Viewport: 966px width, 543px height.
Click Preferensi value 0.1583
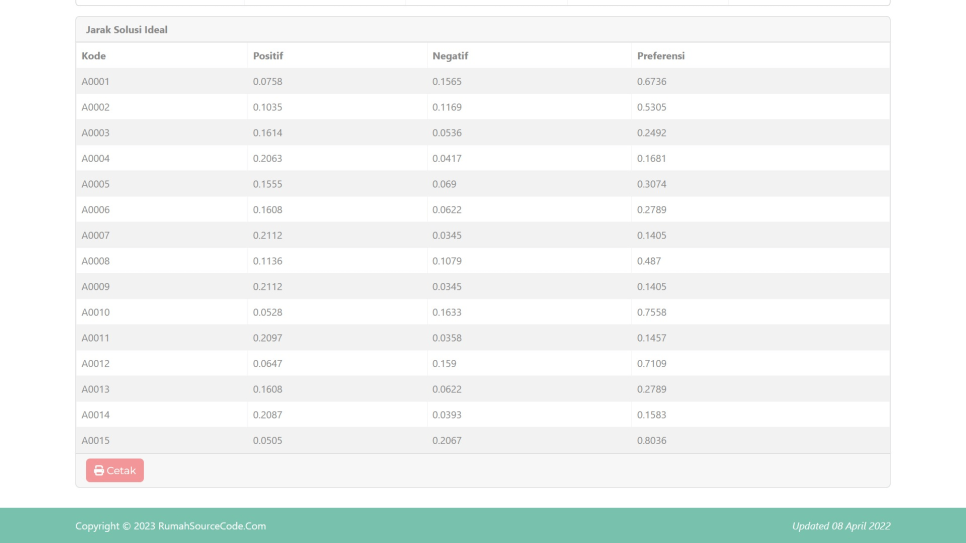[652, 415]
